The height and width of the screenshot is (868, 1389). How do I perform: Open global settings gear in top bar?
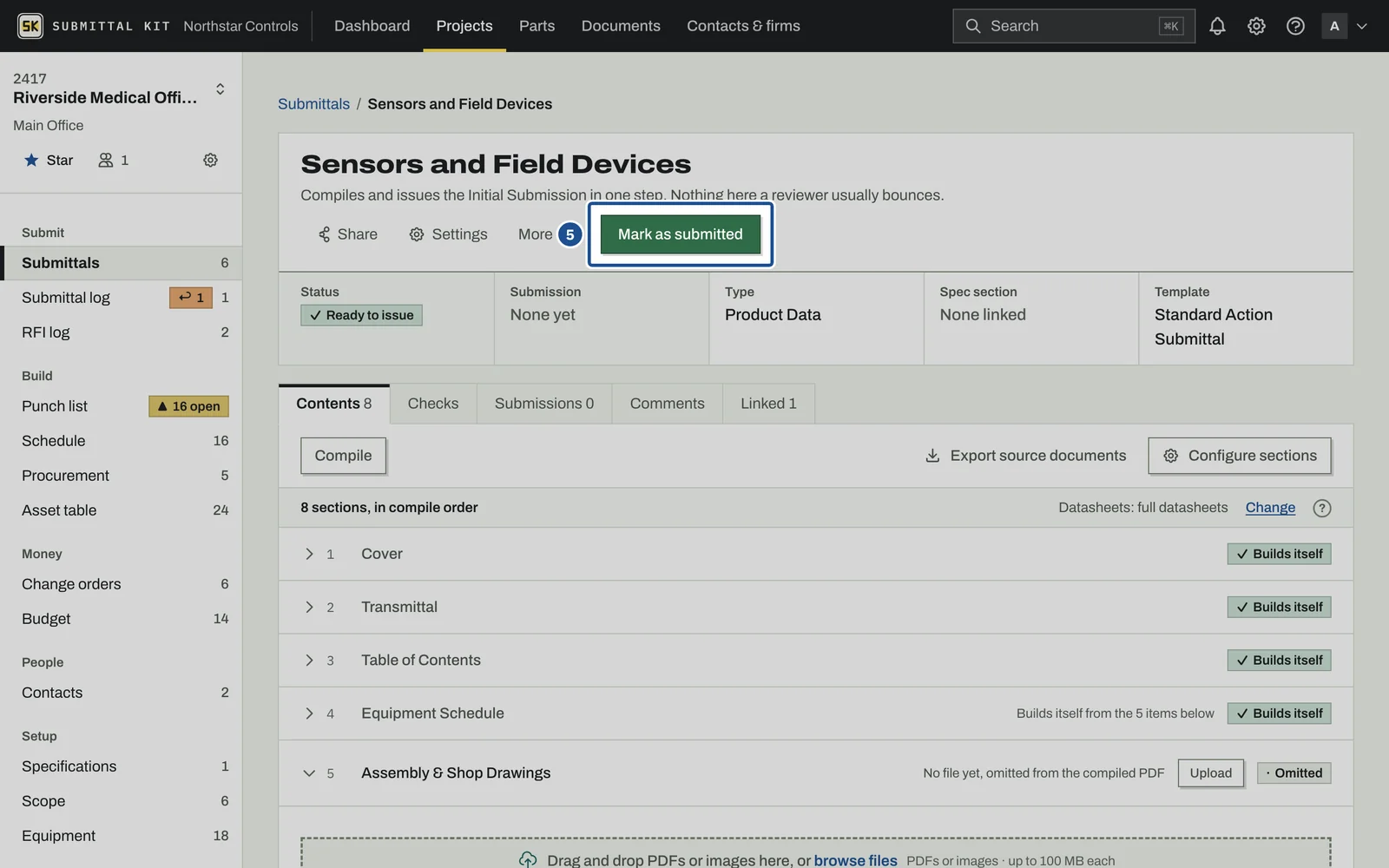pyautogui.click(x=1256, y=26)
